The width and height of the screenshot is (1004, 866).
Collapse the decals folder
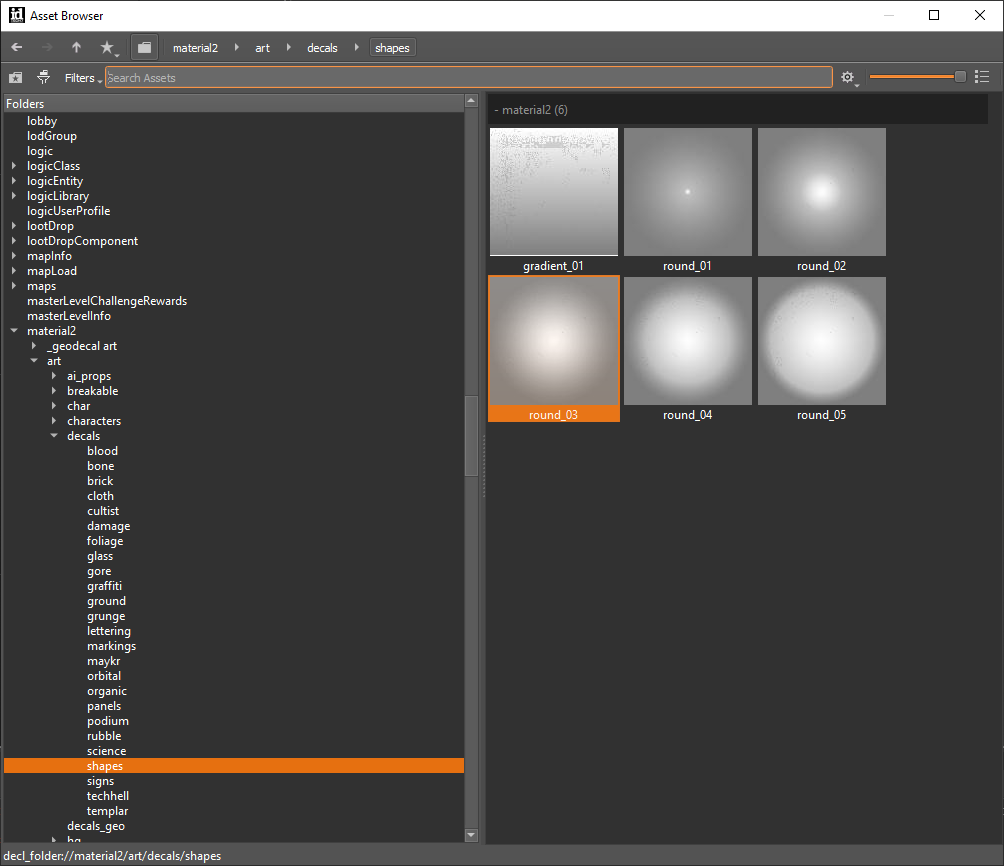point(54,436)
